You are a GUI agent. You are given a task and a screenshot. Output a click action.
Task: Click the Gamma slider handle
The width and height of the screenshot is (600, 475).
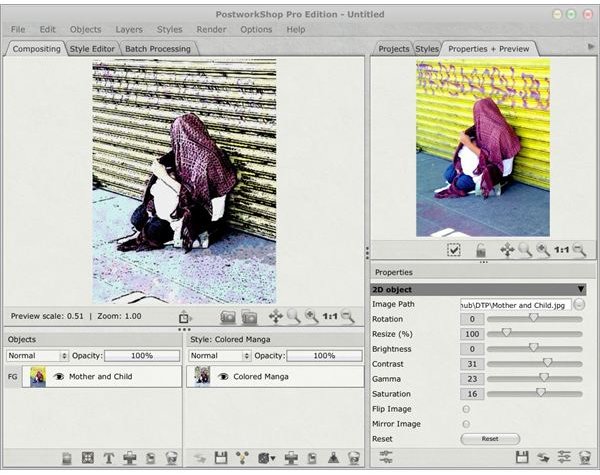544,377
